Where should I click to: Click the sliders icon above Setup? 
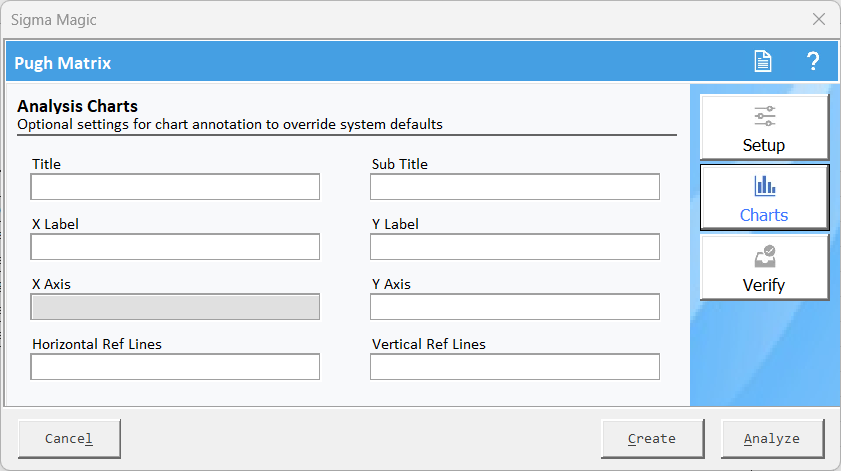764,116
